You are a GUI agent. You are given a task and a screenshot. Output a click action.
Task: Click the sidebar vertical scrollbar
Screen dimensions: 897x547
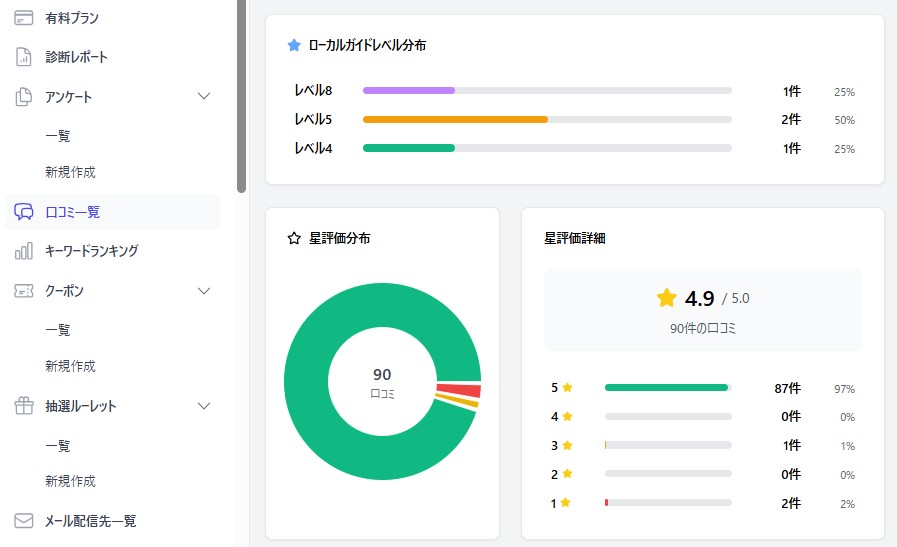[241, 95]
